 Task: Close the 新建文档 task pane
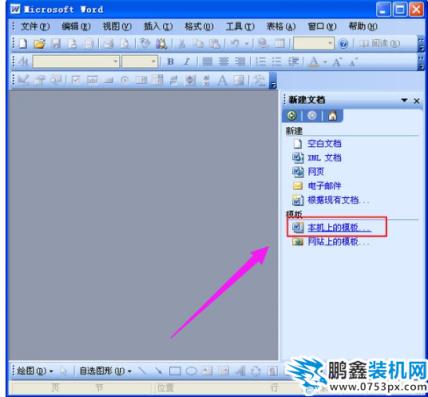417,101
